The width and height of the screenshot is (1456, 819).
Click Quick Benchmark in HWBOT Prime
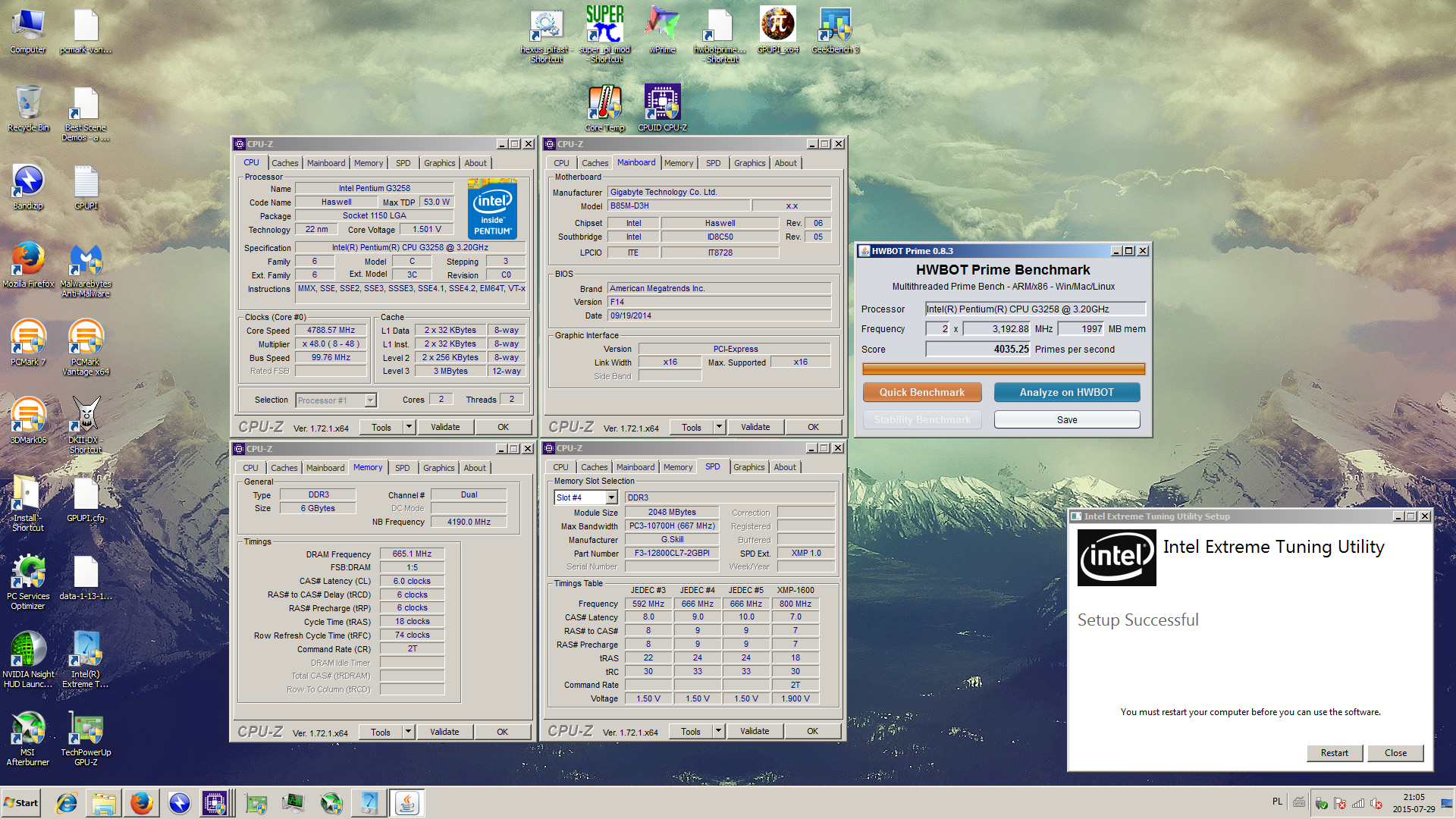coord(921,392)
